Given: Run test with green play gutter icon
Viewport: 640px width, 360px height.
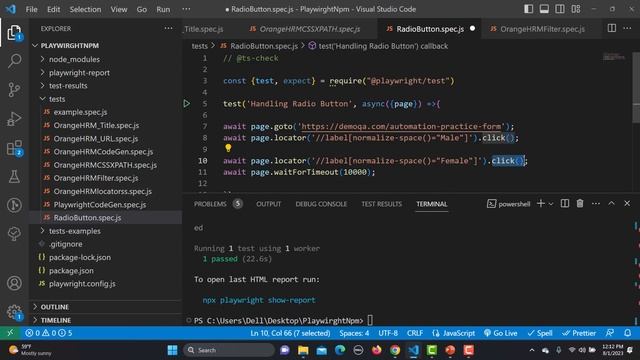Looking at the screenshot, I should coord(187,104).
